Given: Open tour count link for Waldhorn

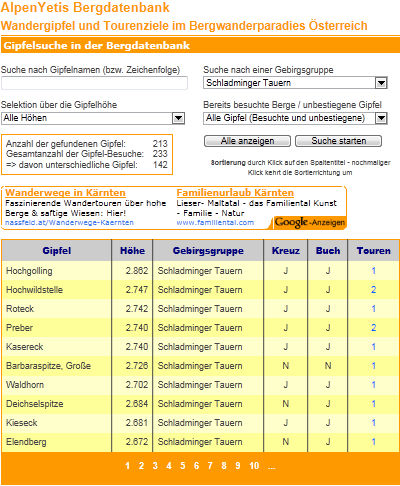Looking at the screenshot, I should click(x=374, y=385).
